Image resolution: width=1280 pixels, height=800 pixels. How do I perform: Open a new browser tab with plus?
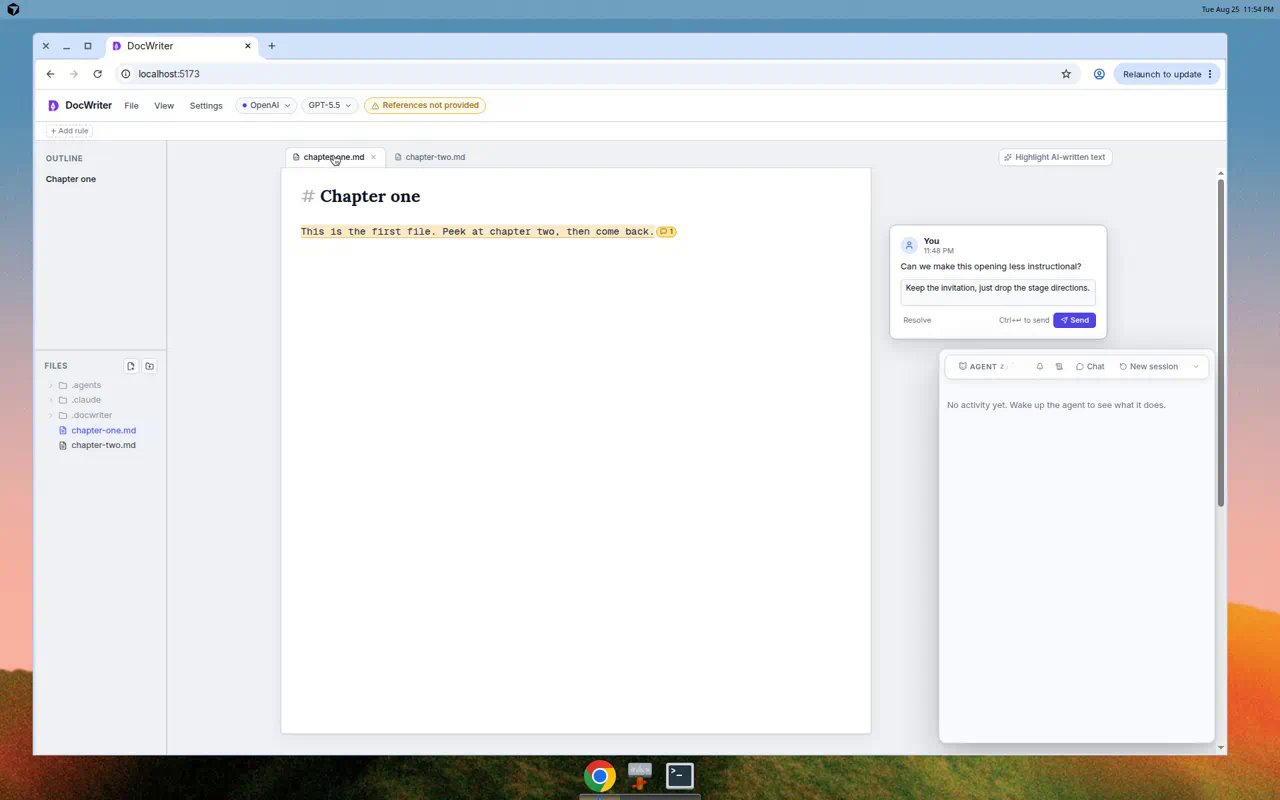(271, 46)
